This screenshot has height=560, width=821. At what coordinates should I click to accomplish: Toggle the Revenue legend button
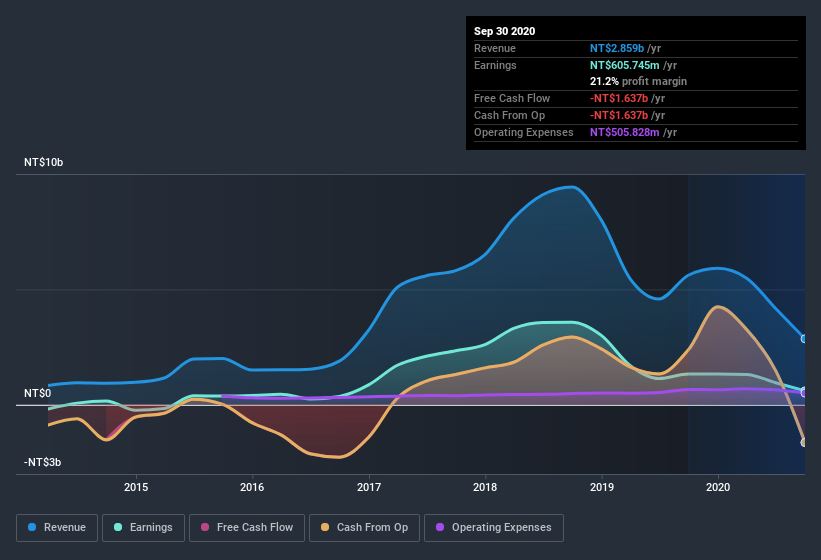click(x=57, y=528)
